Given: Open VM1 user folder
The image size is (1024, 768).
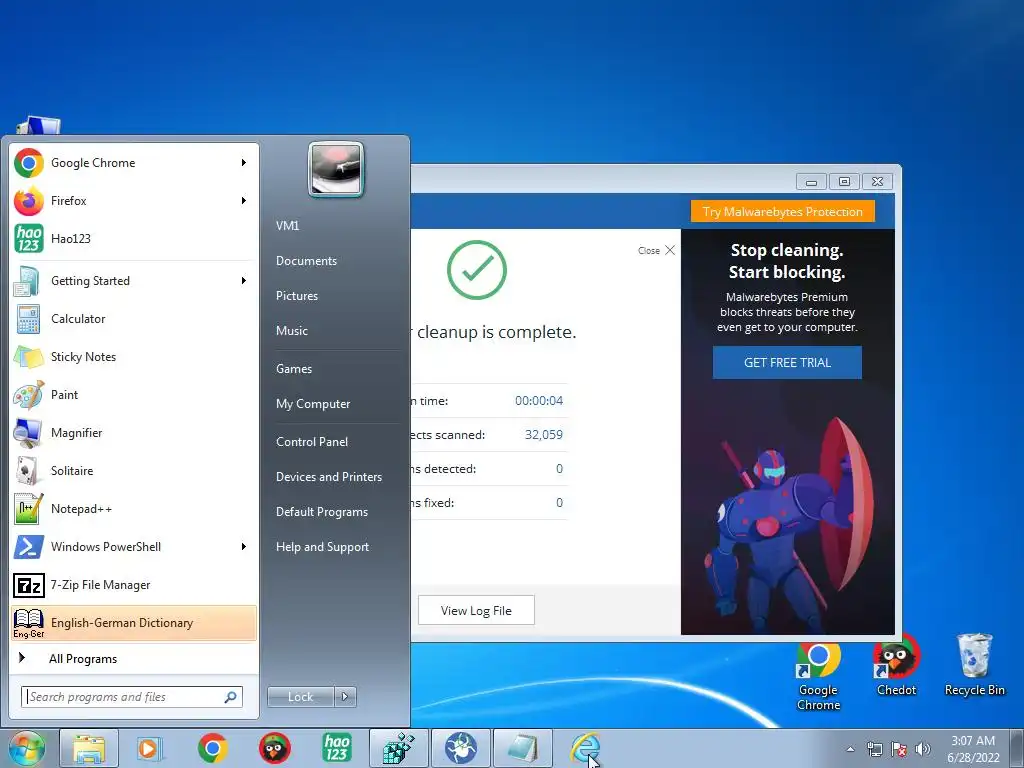Looking at the screenshot, I should (x=287, y=225).
